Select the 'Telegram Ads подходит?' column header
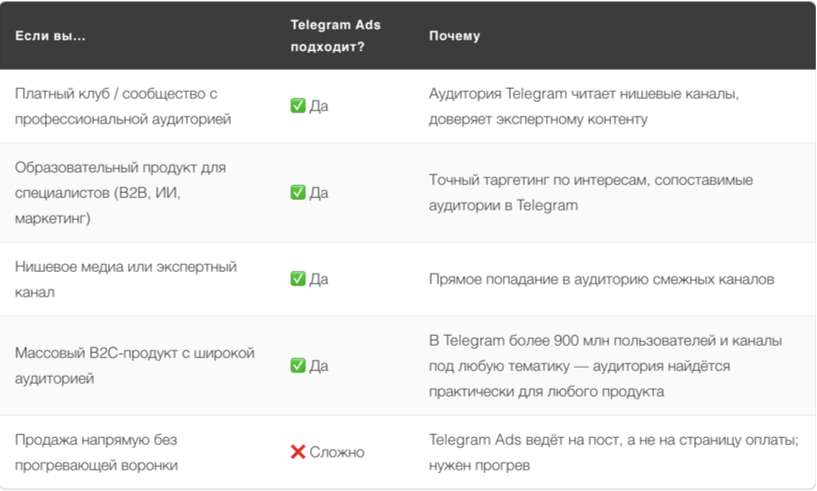 (x=336, y=35)
